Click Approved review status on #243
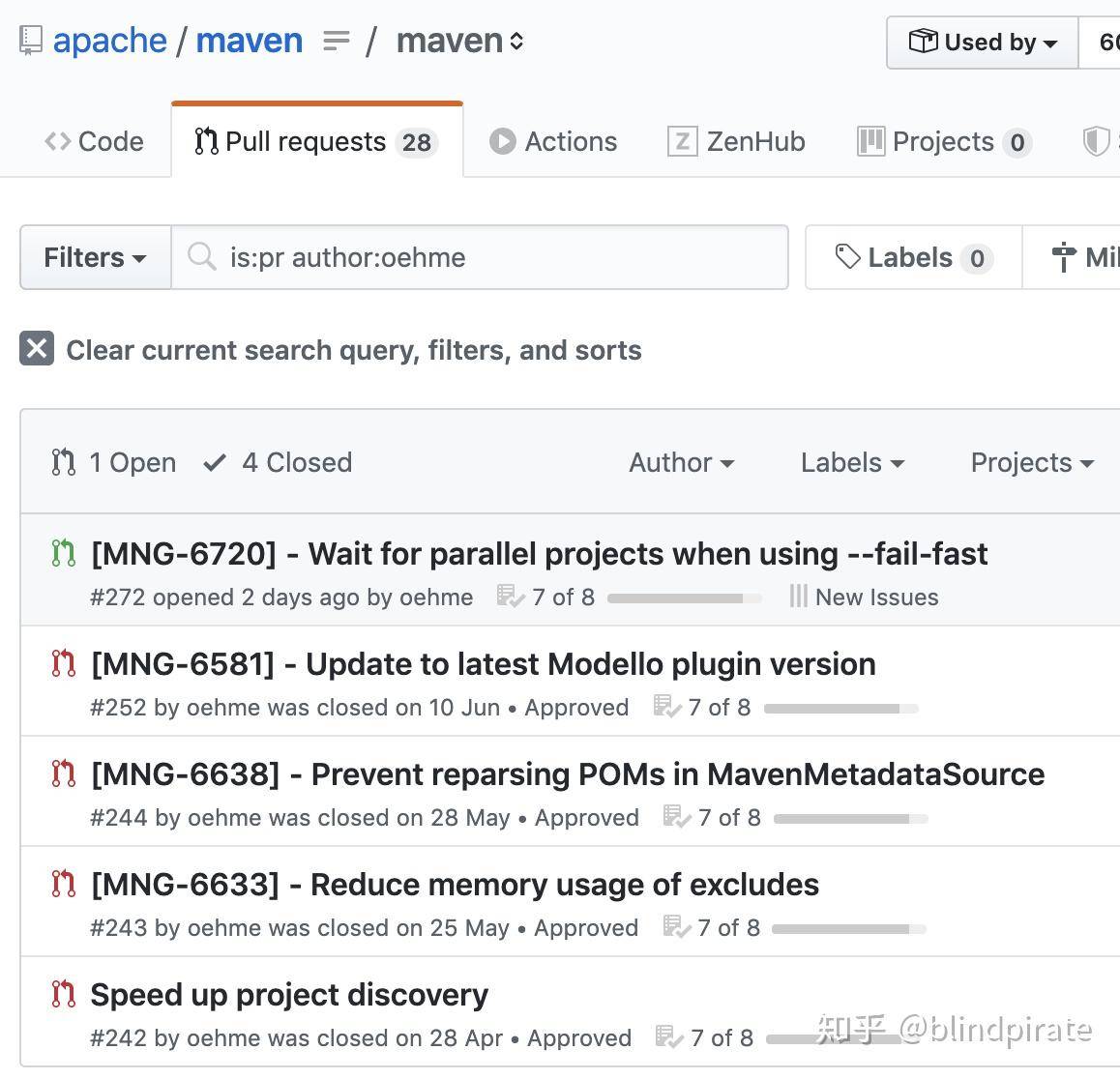This screenshot has width=1120, height=1079. coord(586,927)
